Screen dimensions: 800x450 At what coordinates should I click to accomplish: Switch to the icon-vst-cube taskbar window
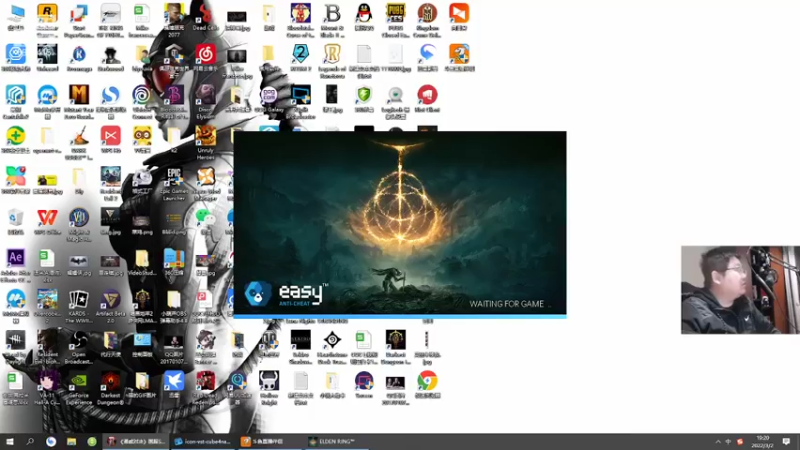pyautogui.click(x=203, y=441)
